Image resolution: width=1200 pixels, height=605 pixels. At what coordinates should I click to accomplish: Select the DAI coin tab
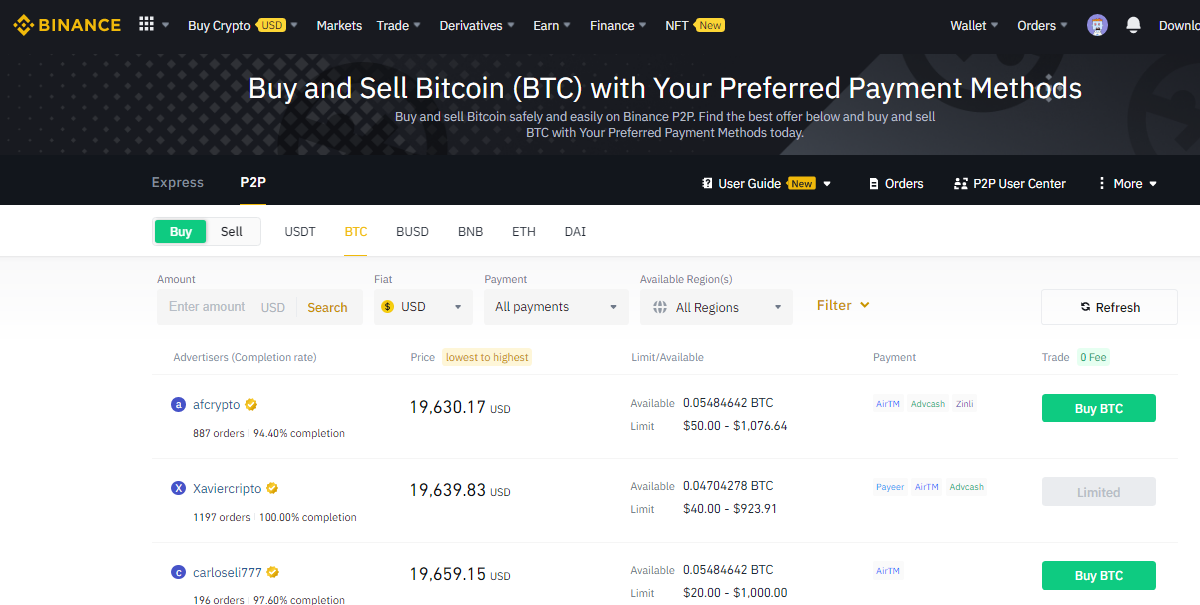(575, 232)
